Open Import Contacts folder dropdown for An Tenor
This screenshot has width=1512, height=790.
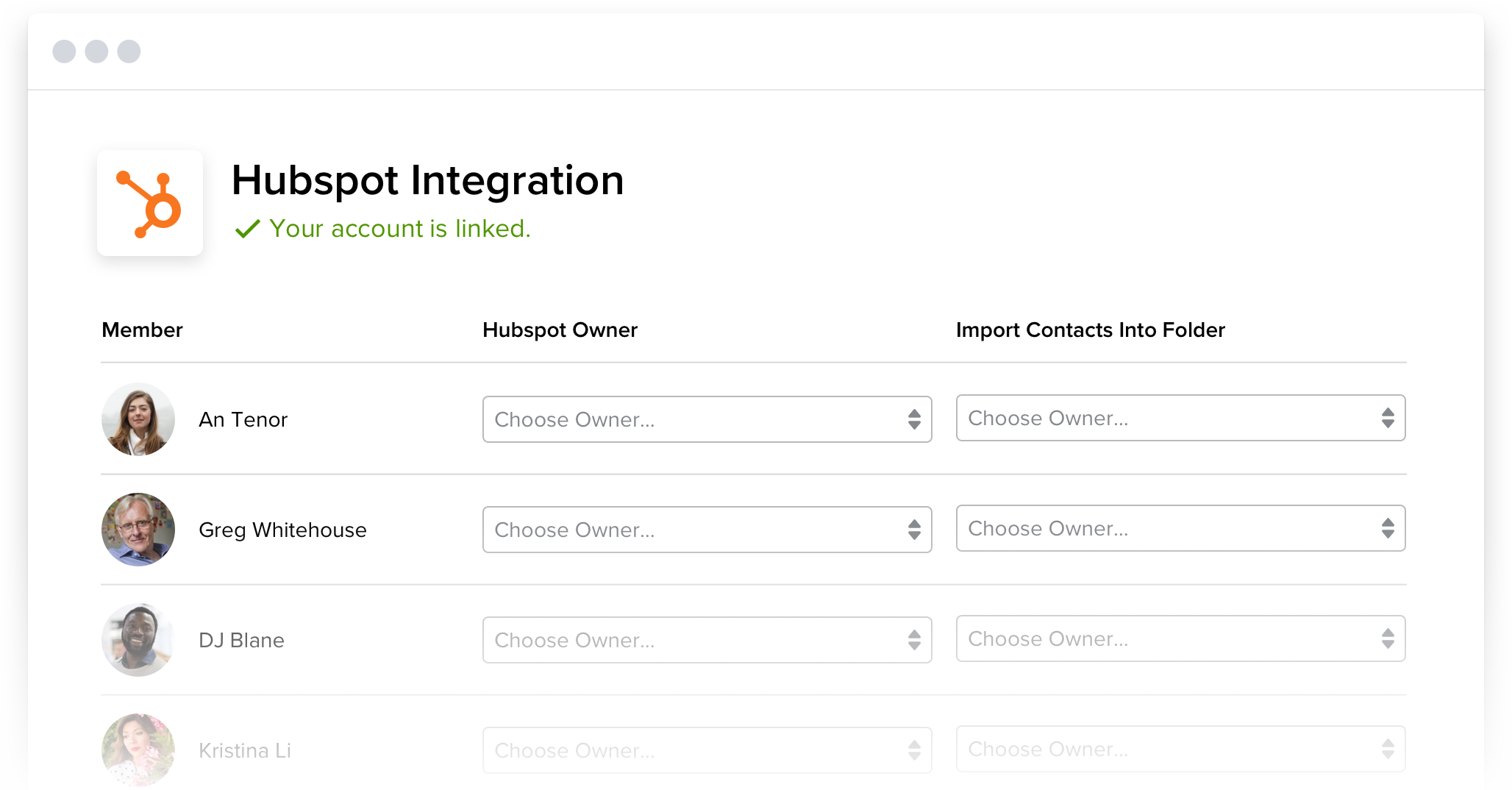(1180, 418)
